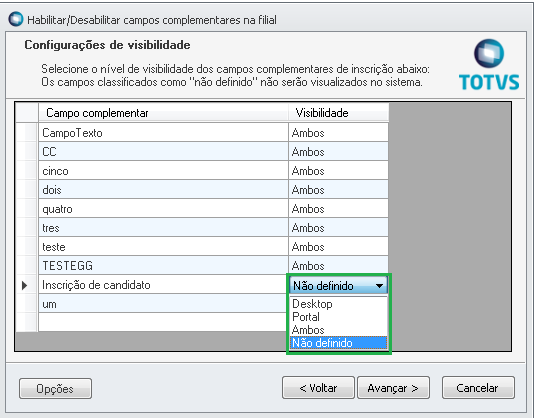Click the row header beside dois

(x=27, y=190)
